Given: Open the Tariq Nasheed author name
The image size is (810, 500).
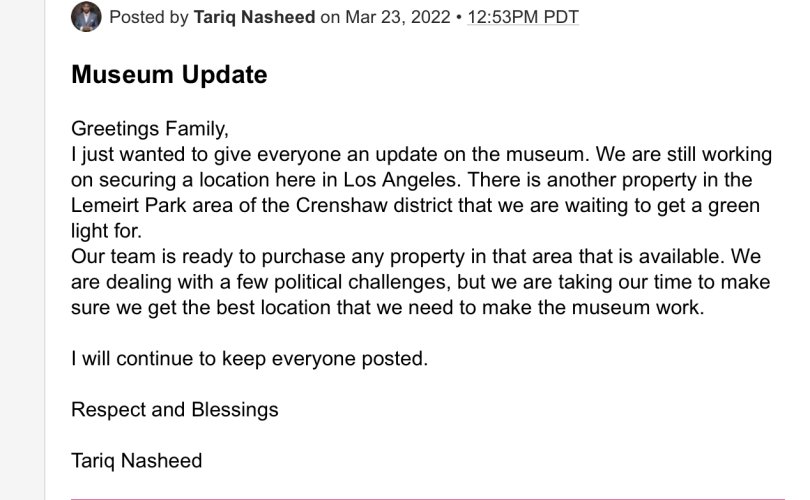Looking at the screenshot, I should pos(254,17).
